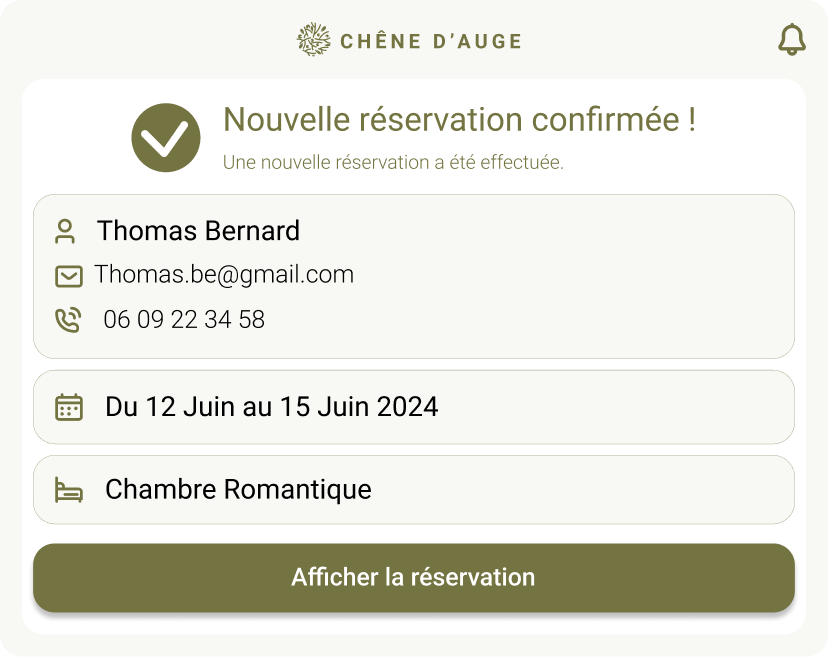This screenshot has height=657, width=828.
Task: Click the CHÊNE D'AUGE brand name text
Action: coord(431,41)
